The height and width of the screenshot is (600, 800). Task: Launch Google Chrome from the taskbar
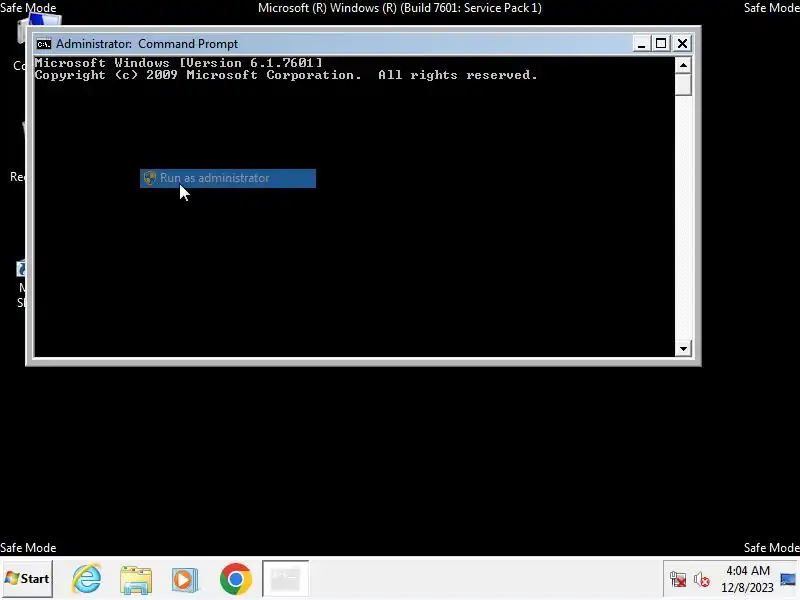236,579
